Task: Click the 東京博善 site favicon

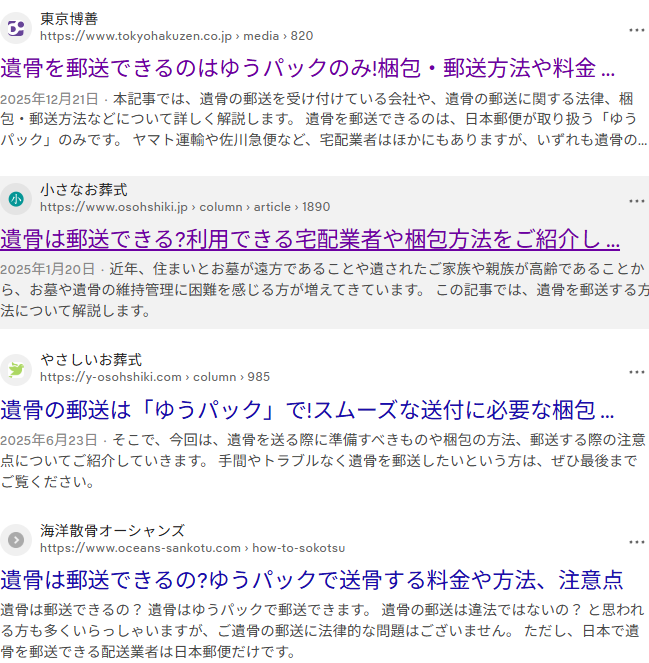Action: tap(16, 28)
